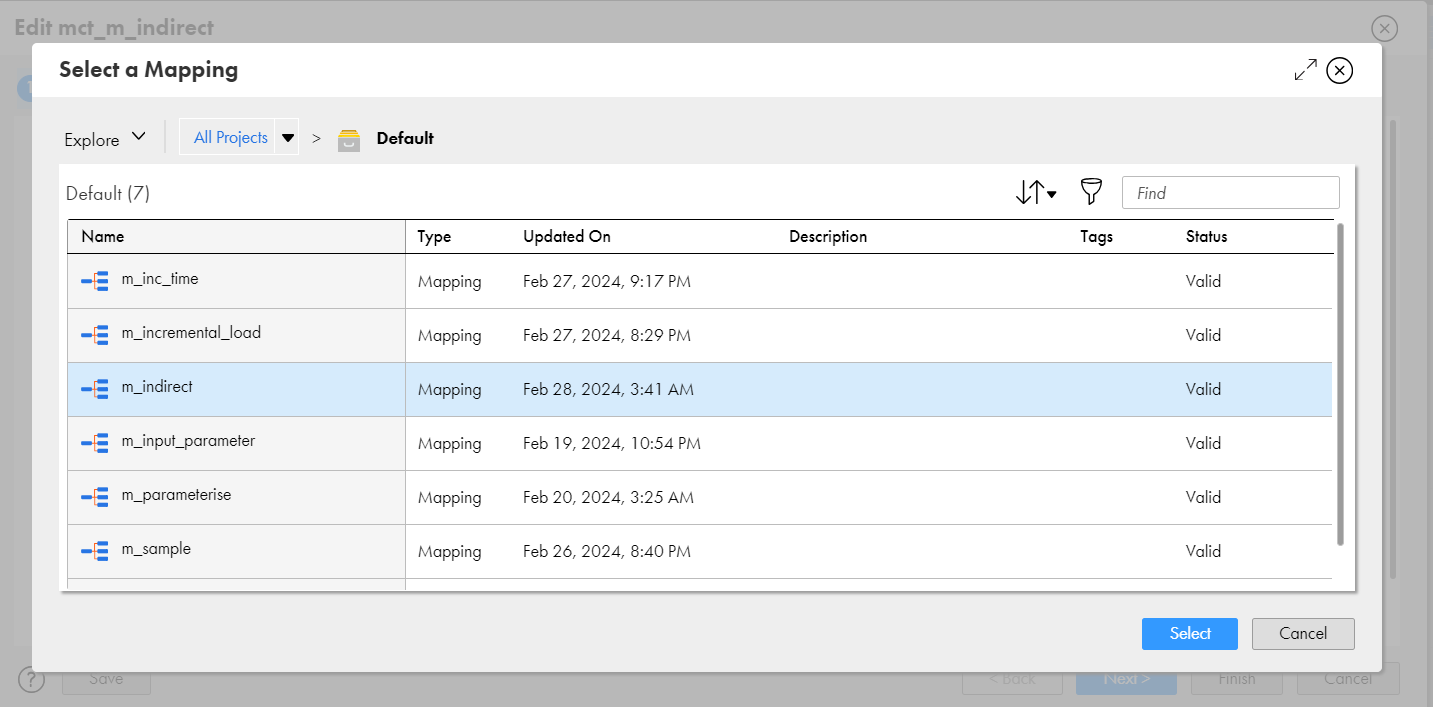Click the Valid status of m_sample
The width and height of the screenshot is (1433, 707).
pyautogui.click(x=1204, y=552)
